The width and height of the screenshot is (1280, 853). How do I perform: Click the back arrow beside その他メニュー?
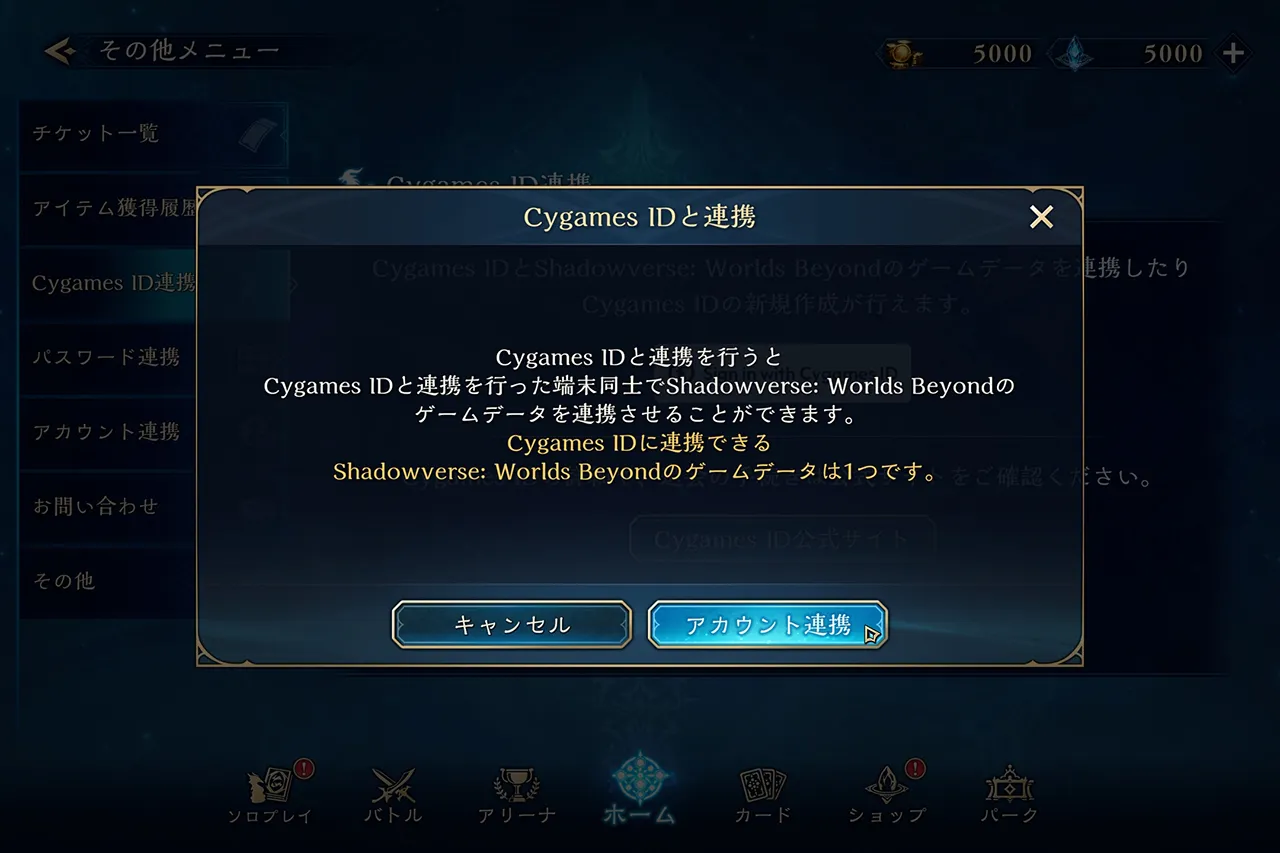(60, 51)
